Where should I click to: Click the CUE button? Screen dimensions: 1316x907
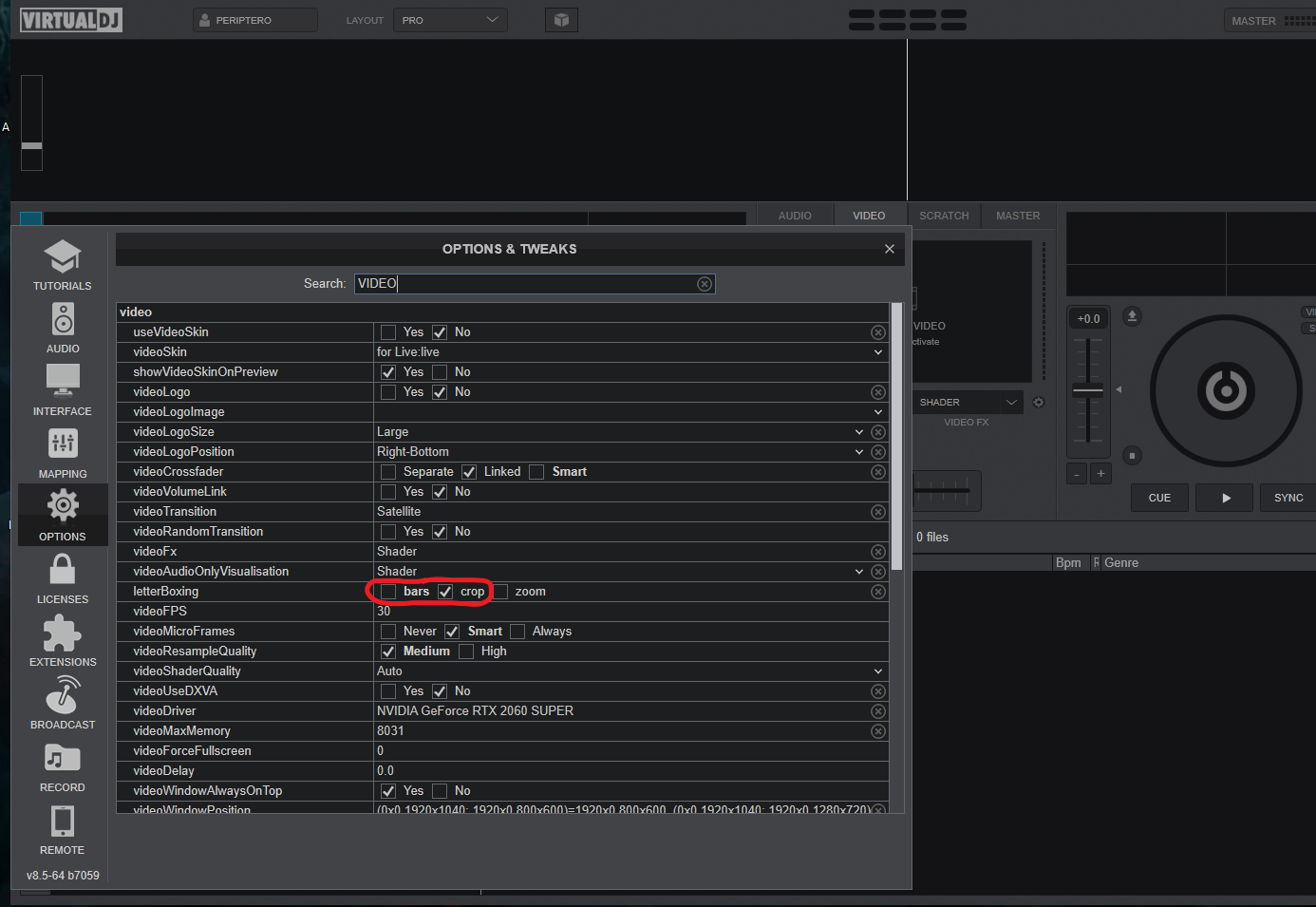1159,498
